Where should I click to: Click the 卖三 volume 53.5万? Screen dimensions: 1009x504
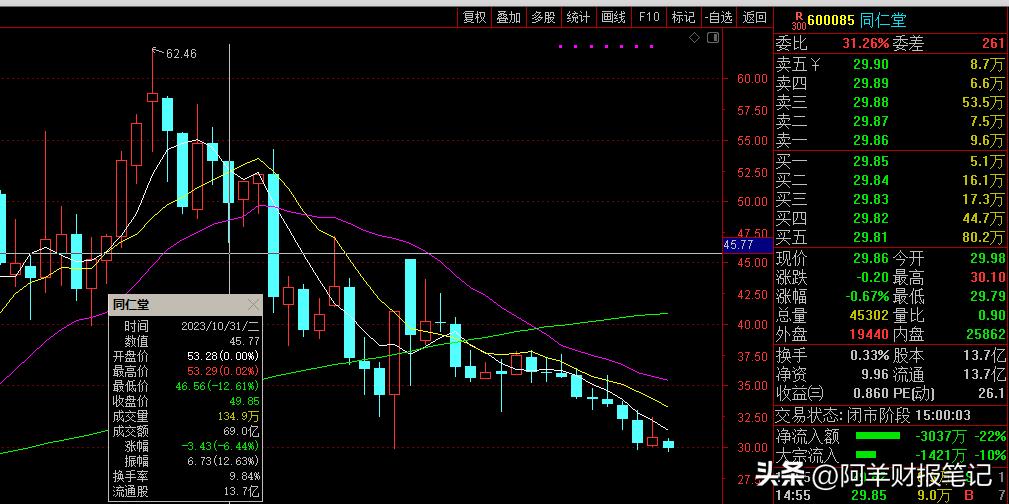click(x=982, y=102)
